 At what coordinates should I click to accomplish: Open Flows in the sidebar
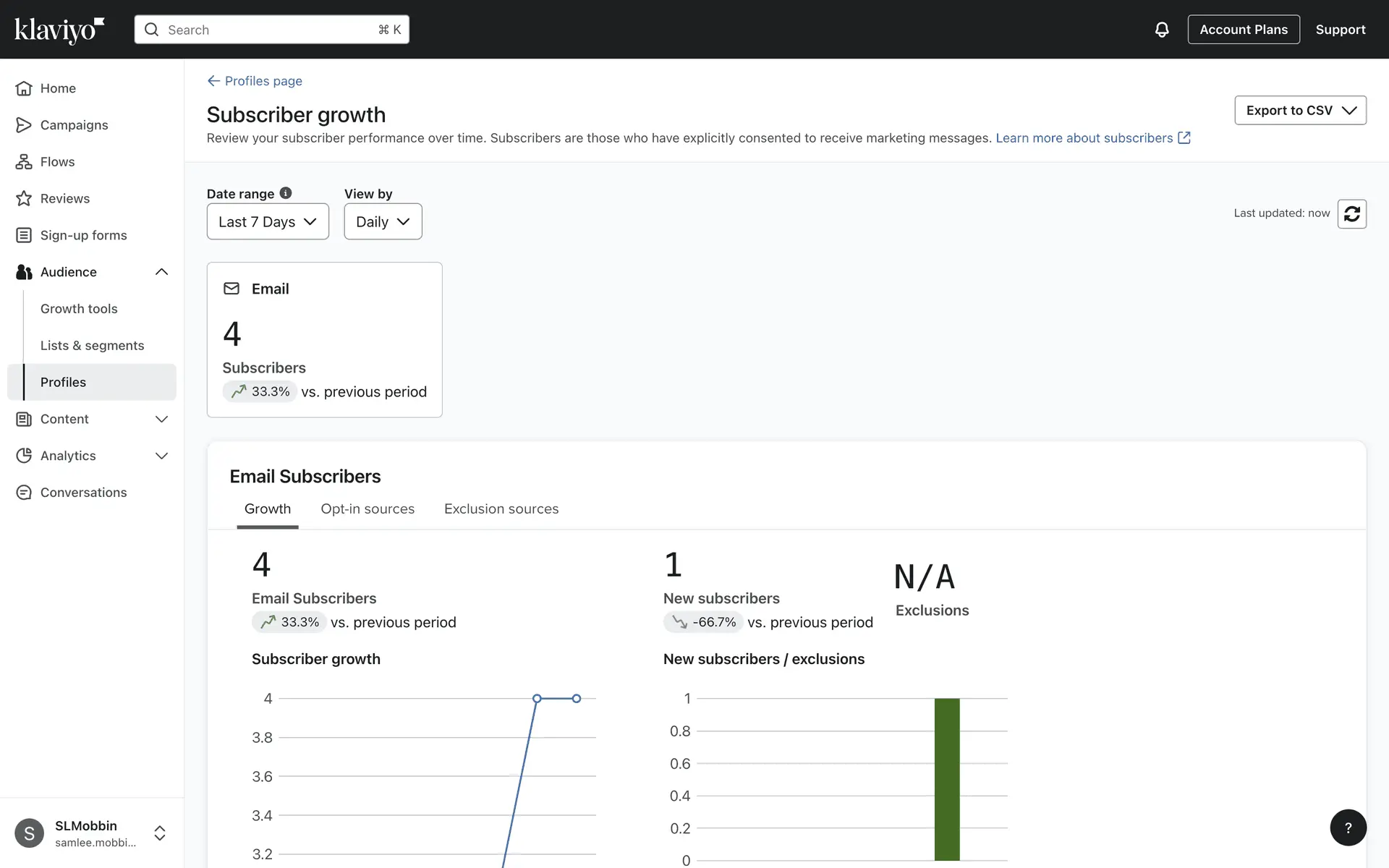(x=57, y=162)
